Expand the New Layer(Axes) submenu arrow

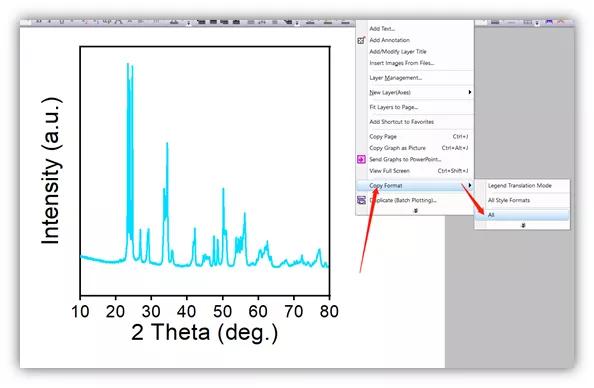pos(470,92)
